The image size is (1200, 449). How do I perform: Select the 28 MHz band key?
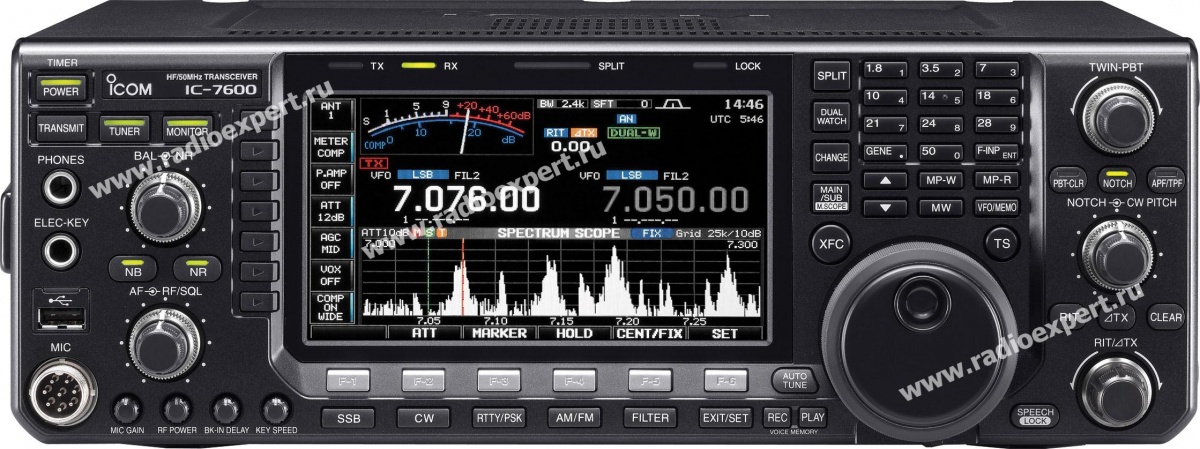pyautogui.click(x=997, y=125)
